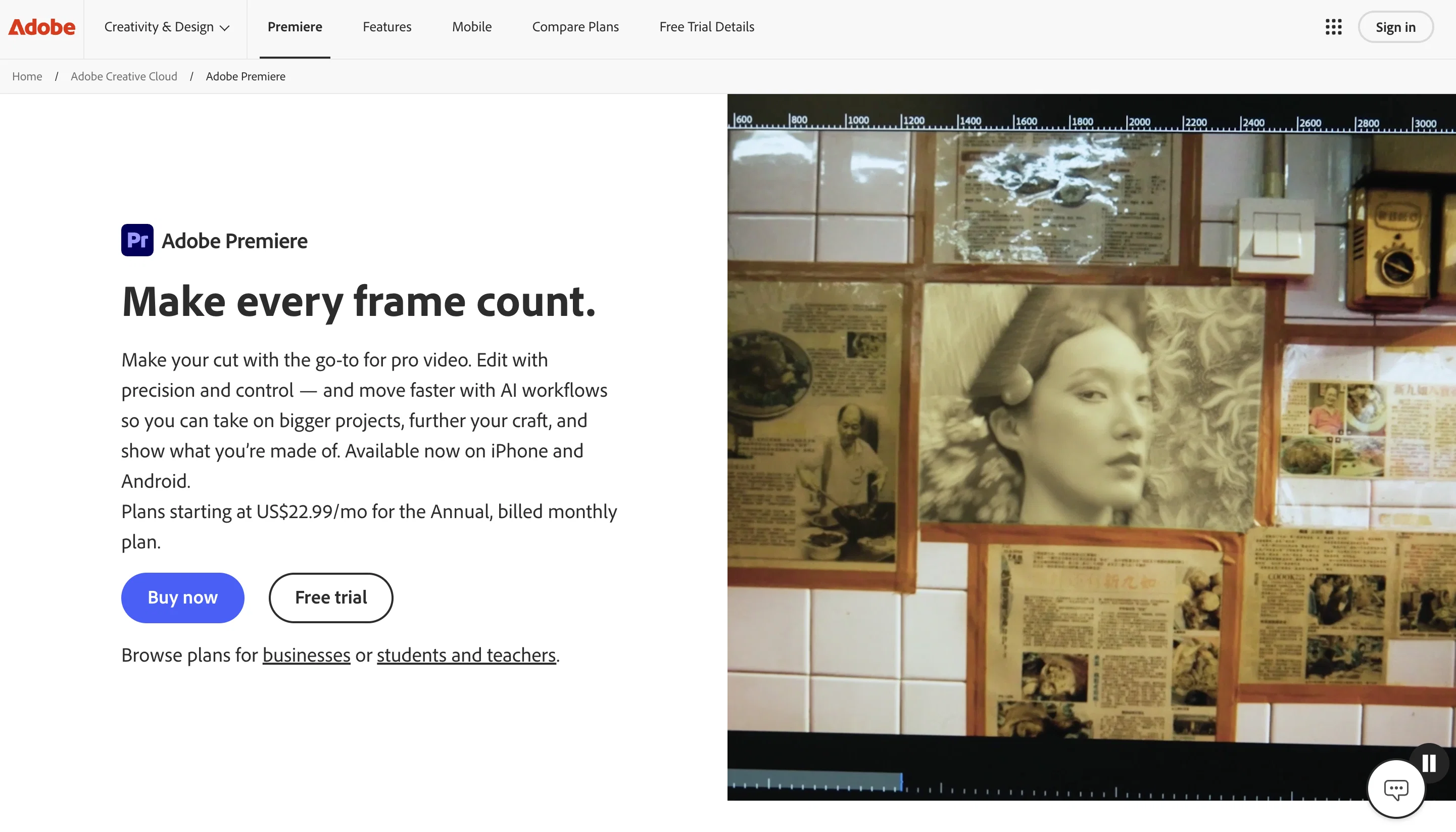Start the Free trial
The width and height of the screenshot is (1456, 832).
[x=330, y=597]
